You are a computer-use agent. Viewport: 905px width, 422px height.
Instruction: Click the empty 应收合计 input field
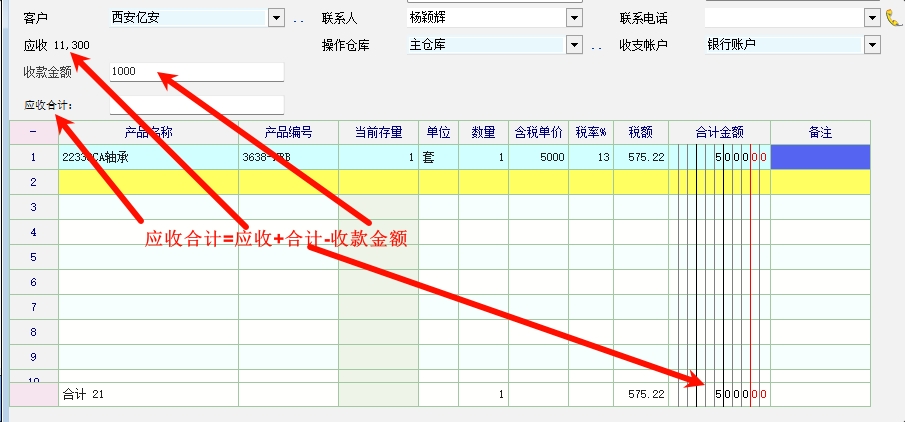pyautogui.click(x=196, y=105)
